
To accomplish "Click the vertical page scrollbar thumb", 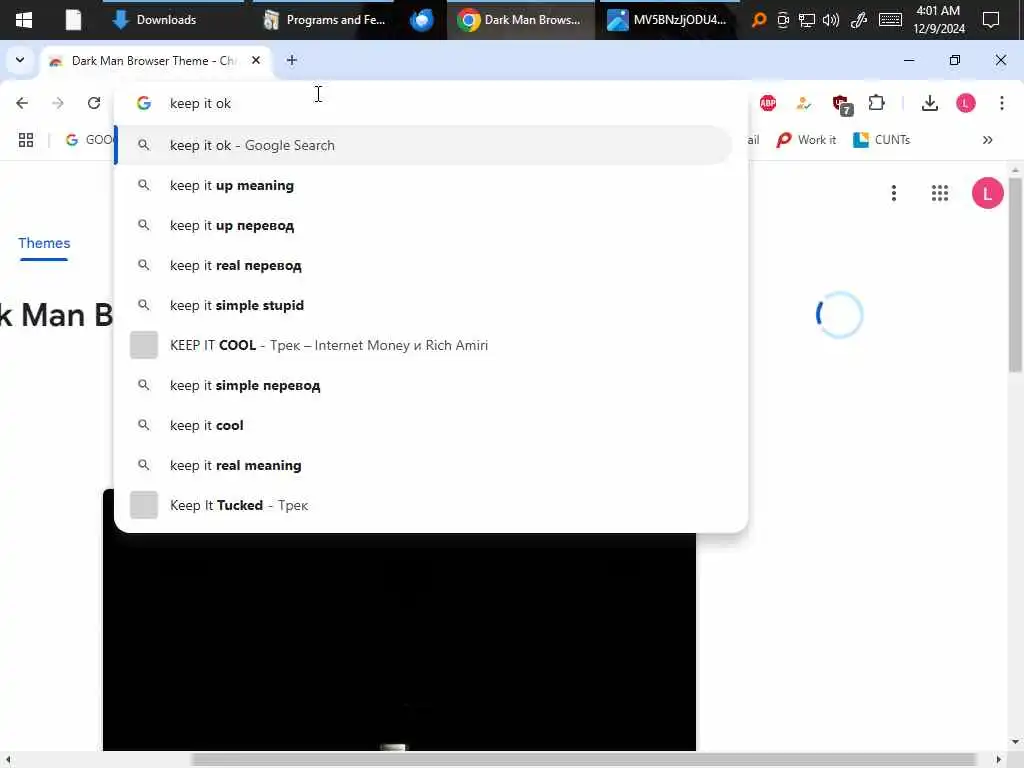I will (x=1015, y=274).
